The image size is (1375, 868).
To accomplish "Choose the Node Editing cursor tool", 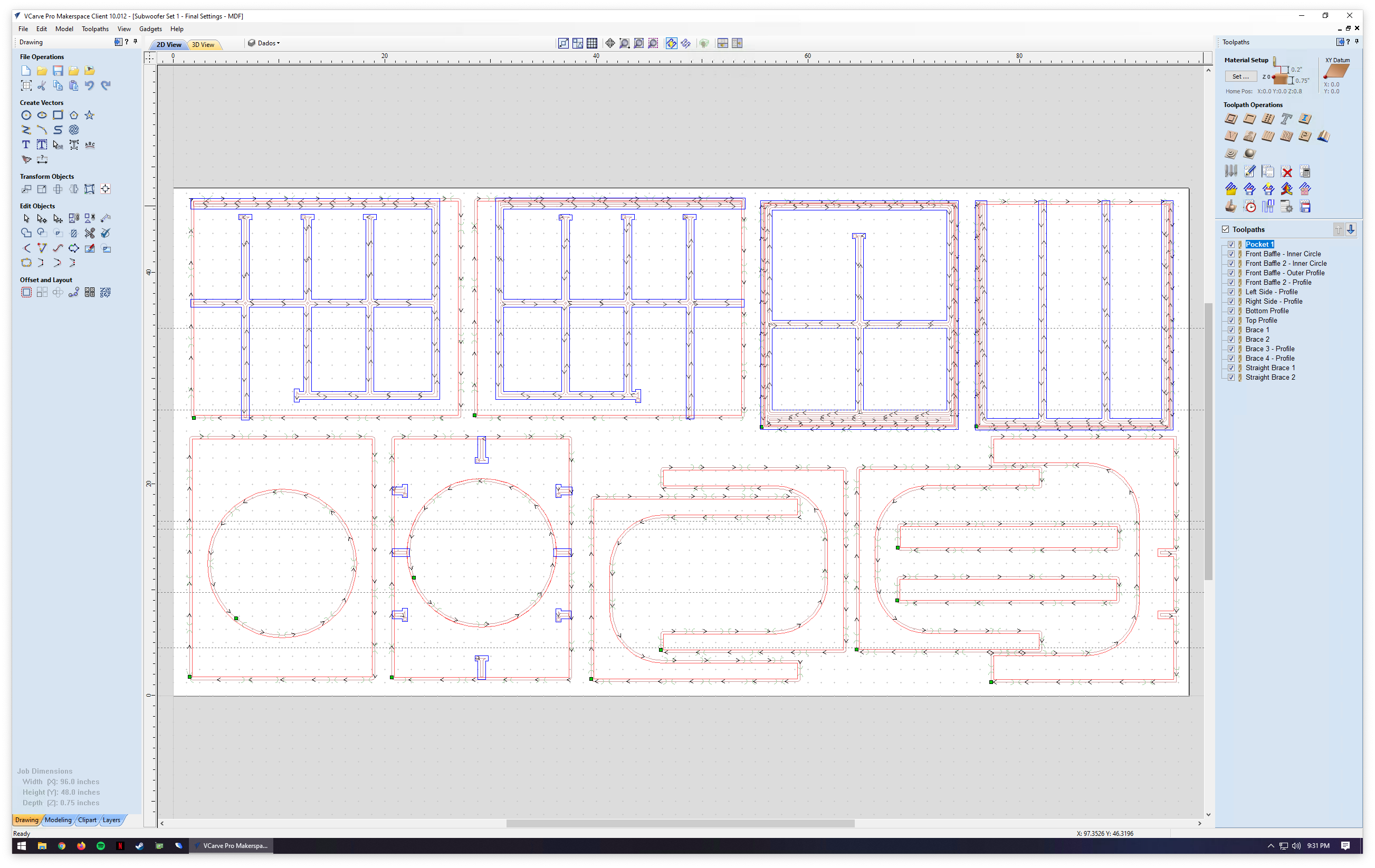I will (42, 218).
